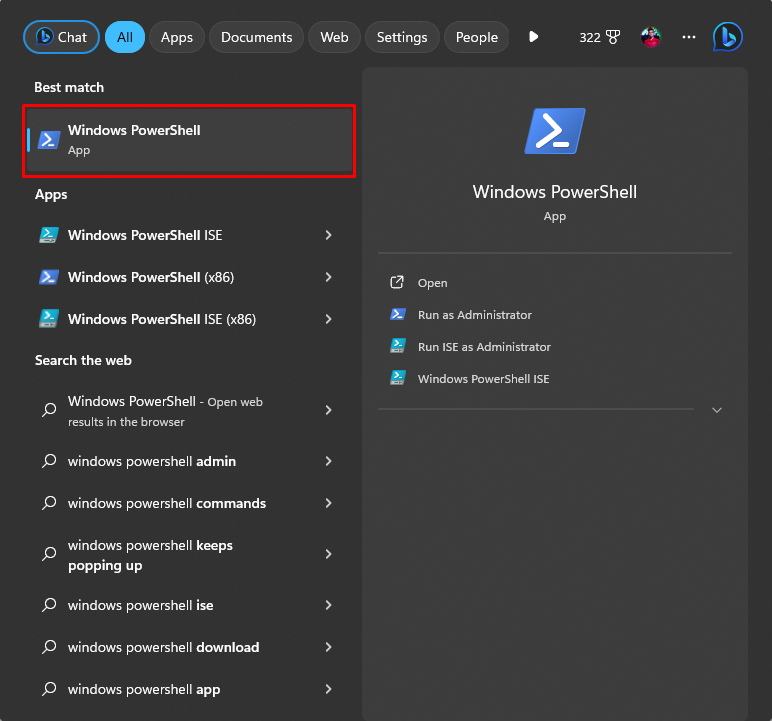The image size is (772, 721).
Task: Switch to the Web filter tab
Action: [334, 37]
